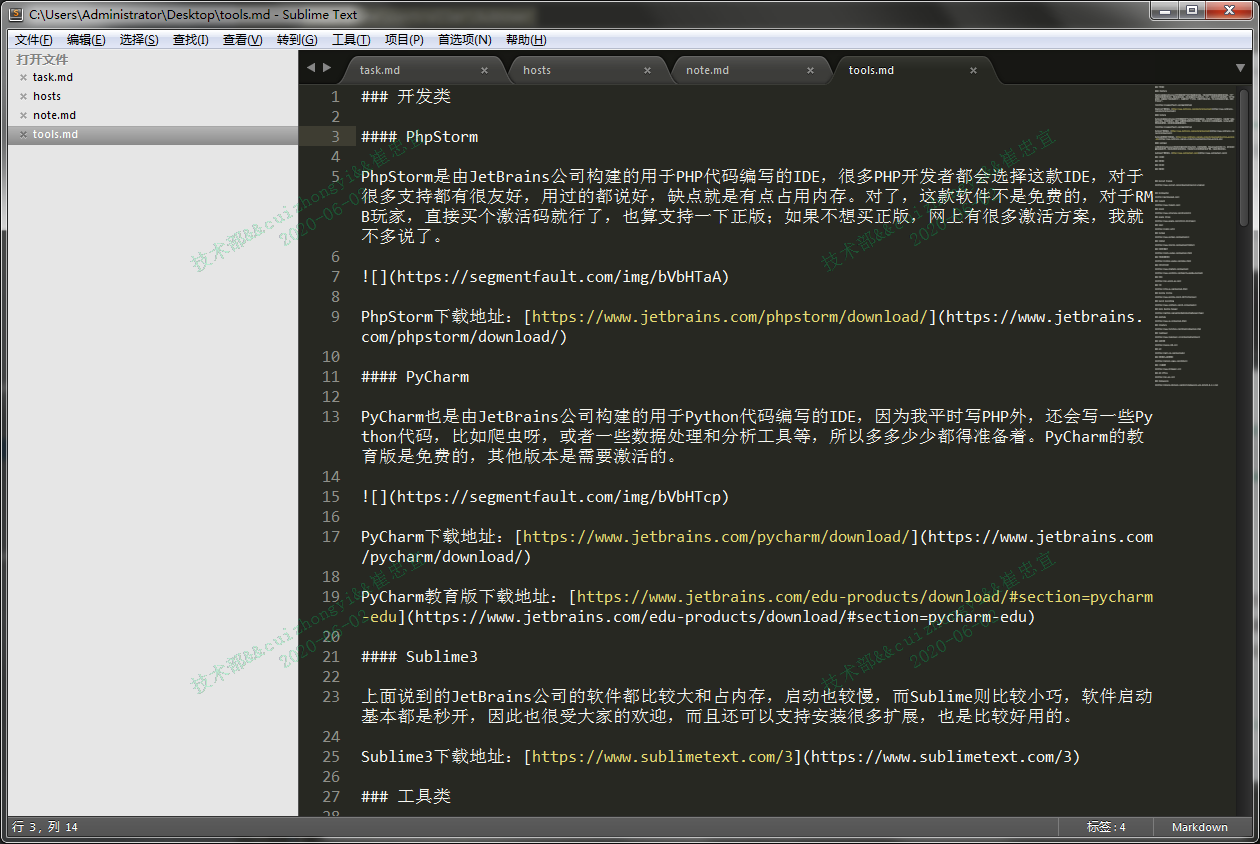
Task: Close the task.md tab
Action: click(x=485, y=70)
